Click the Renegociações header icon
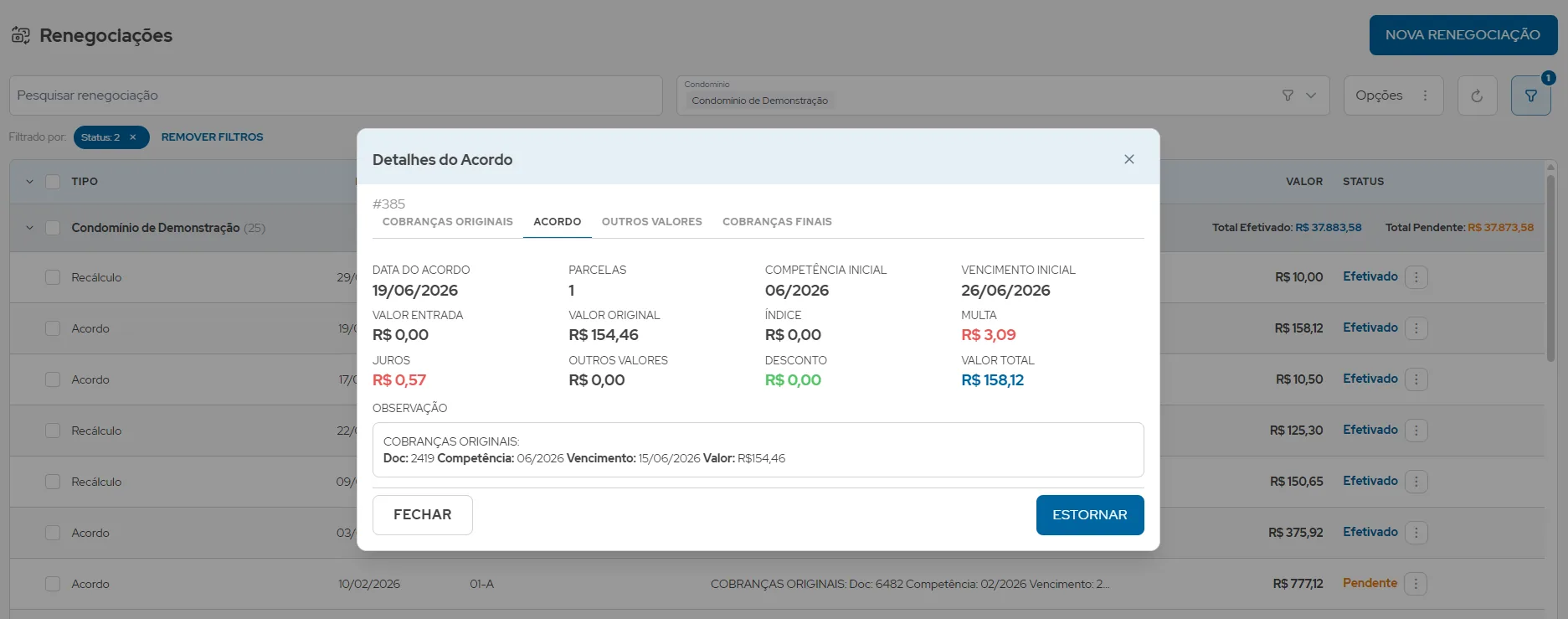Image resolution: width=1568 pixels, height=619 pixels. (20, 35)
